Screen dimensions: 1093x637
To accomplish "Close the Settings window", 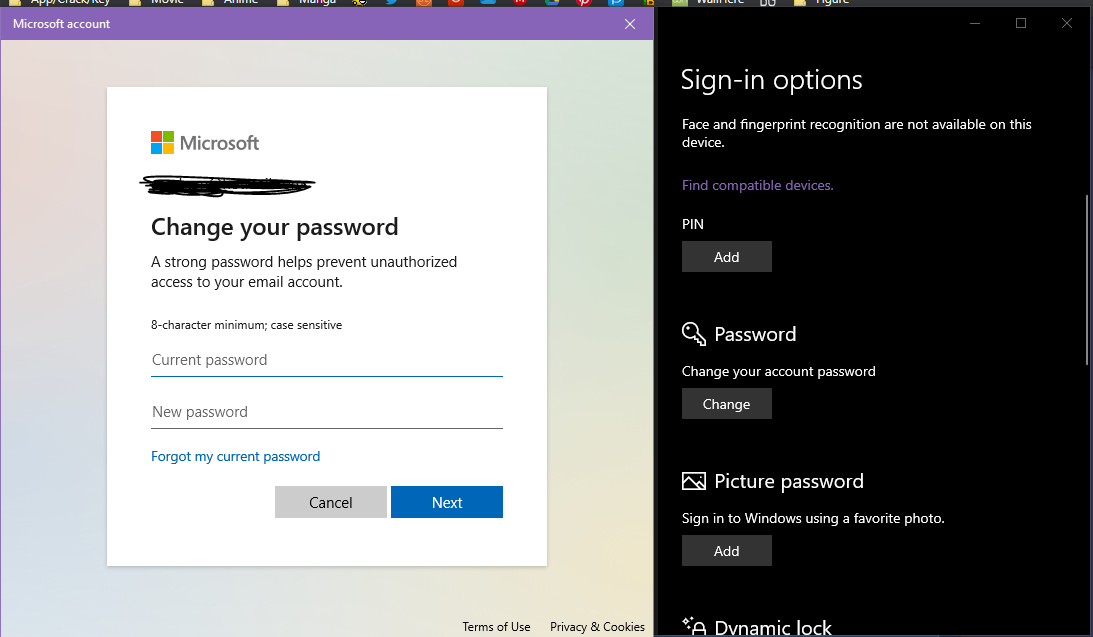I will [1067, 23].
